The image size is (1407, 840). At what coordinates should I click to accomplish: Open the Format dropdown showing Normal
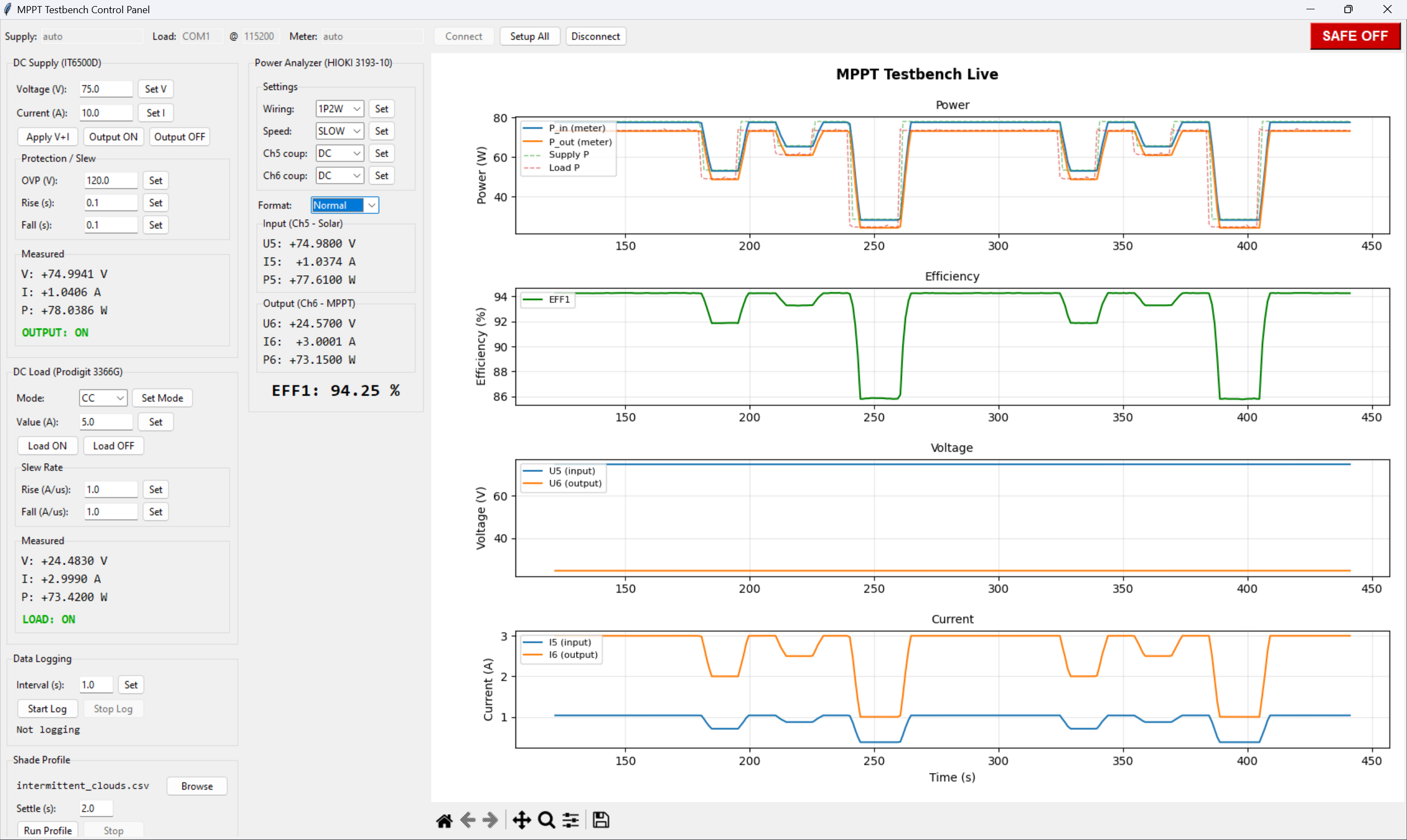(x=344, y=204)
